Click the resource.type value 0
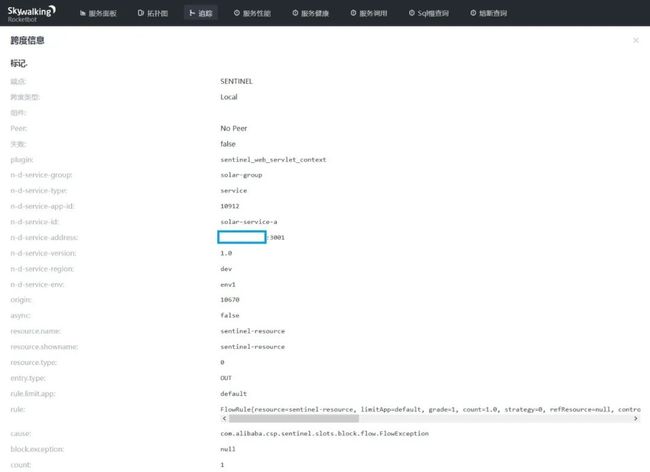The height and width of the screenshot is (472, 650). coord(222,362)
